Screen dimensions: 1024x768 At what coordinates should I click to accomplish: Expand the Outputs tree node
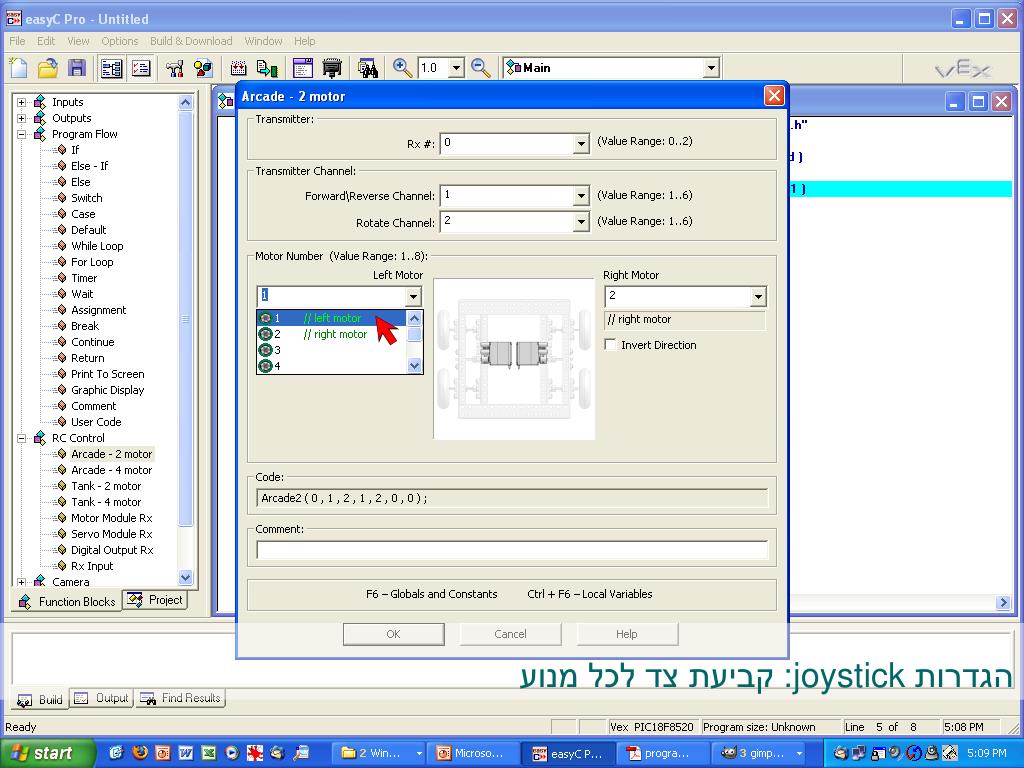tap(22, 118)
